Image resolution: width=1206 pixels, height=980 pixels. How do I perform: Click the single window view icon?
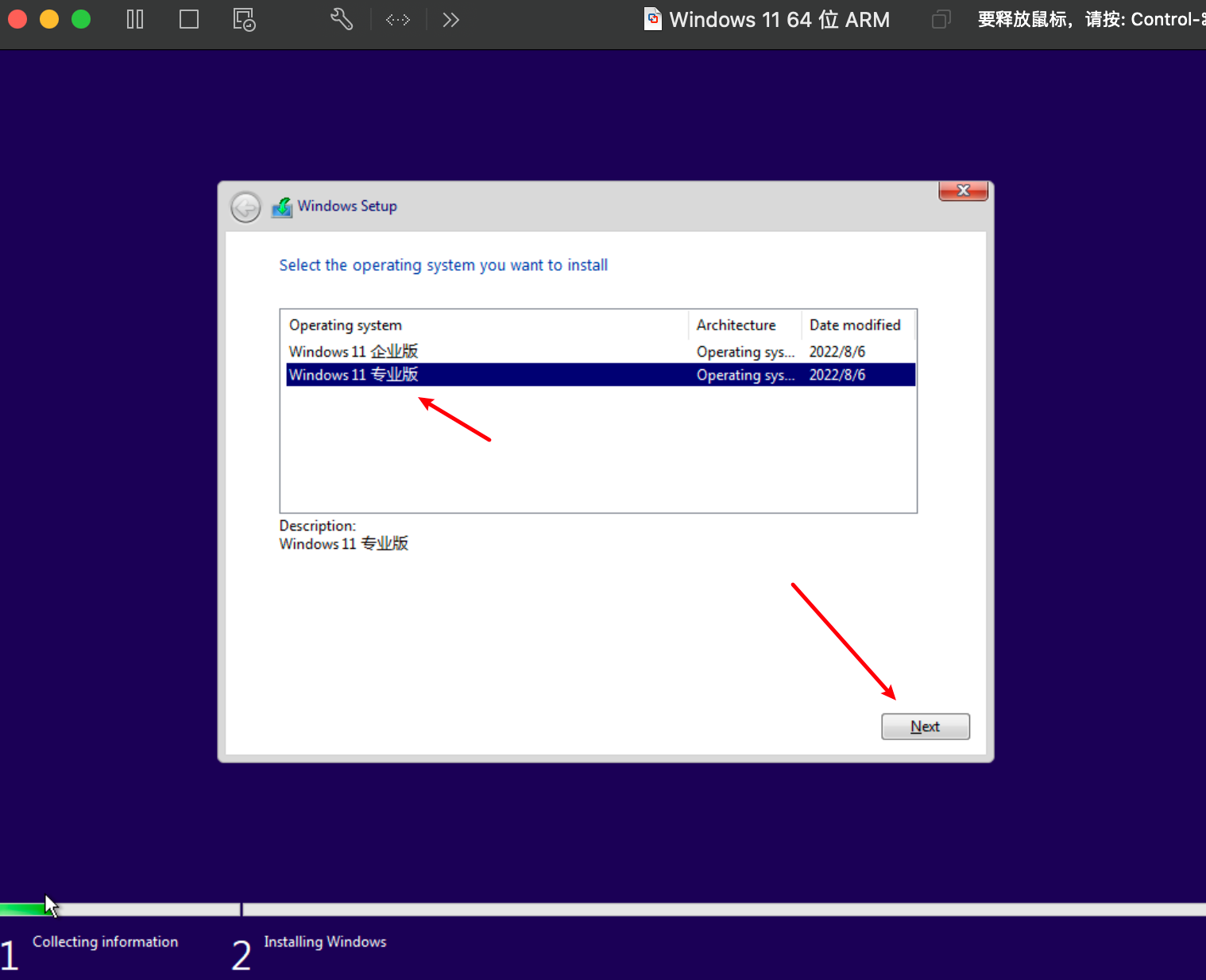point(189,19)
